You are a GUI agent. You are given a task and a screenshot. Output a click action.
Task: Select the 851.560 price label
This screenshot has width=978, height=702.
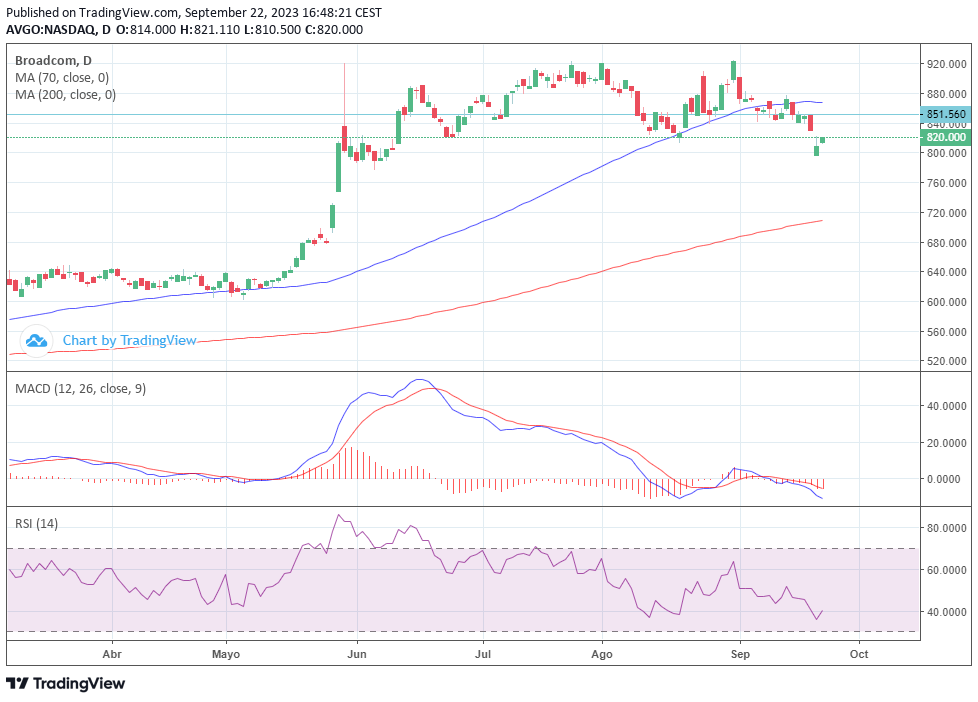point(946,114)
